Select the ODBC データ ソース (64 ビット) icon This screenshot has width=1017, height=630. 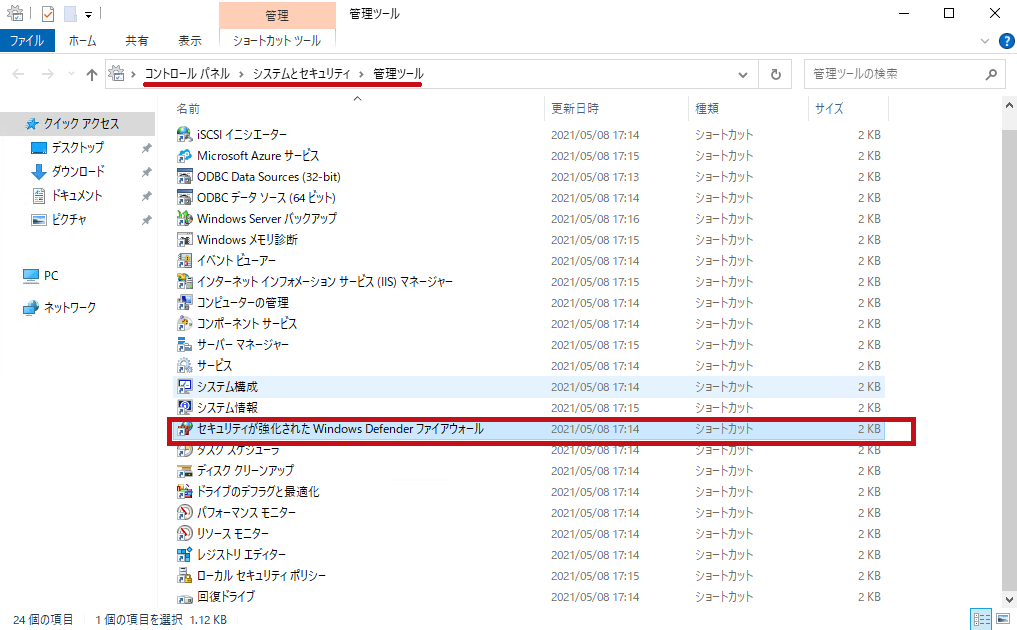tap(184, 197)
